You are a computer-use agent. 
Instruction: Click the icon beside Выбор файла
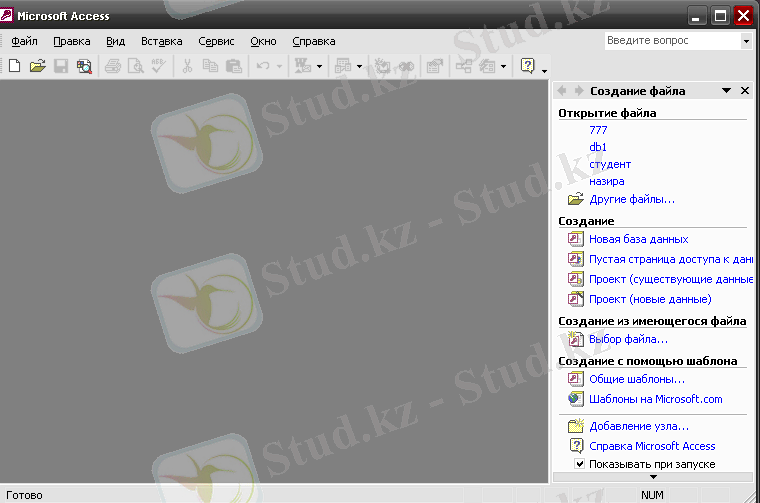[575, 340]
